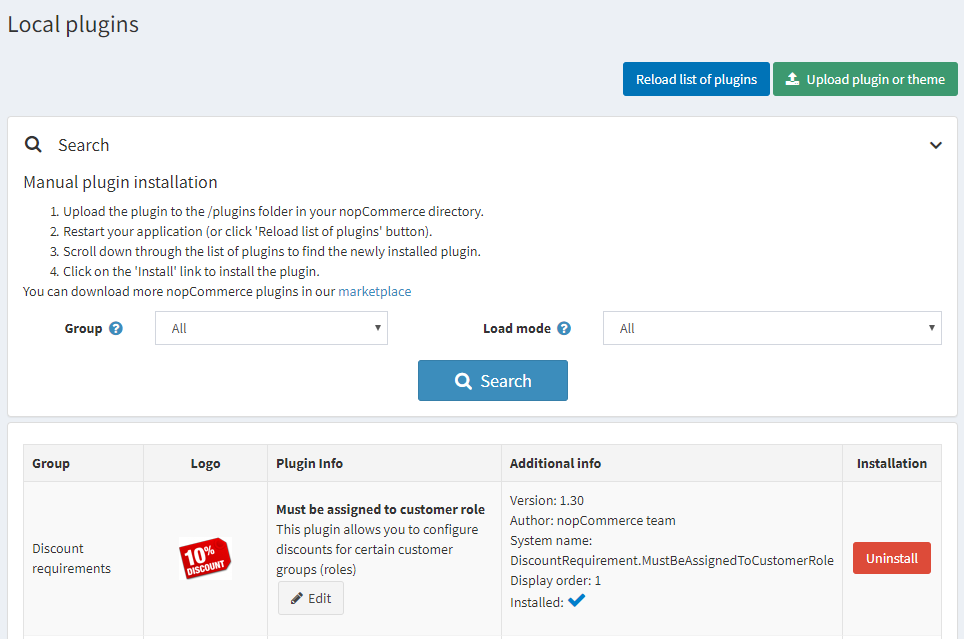
Task: Click the help icon next to Group
Action: click(x=116, y=329)
